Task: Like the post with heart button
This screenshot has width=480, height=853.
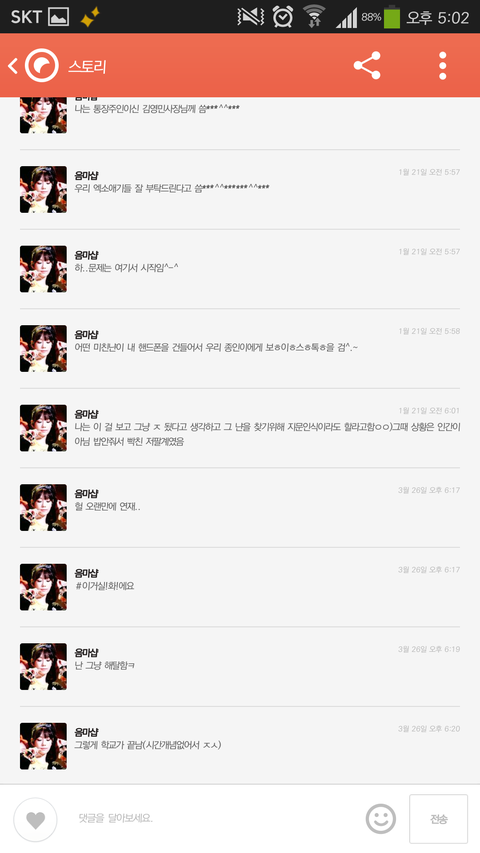Action: [35, 819]
